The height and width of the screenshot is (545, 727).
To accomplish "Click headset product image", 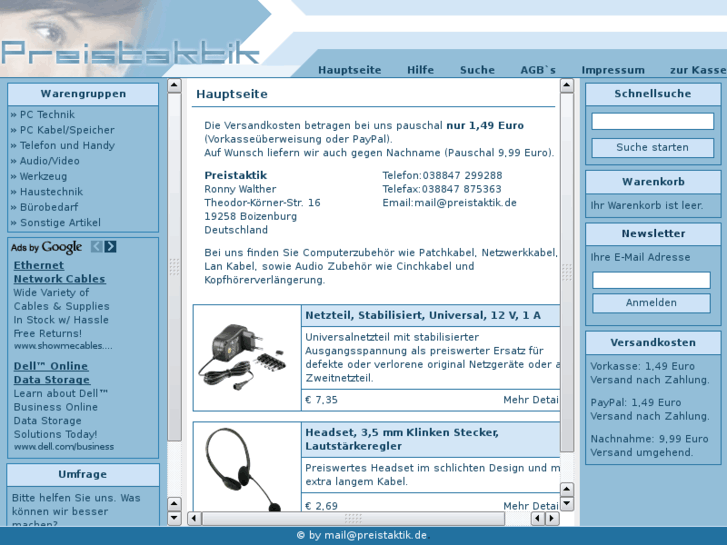I will click(243, 469).
